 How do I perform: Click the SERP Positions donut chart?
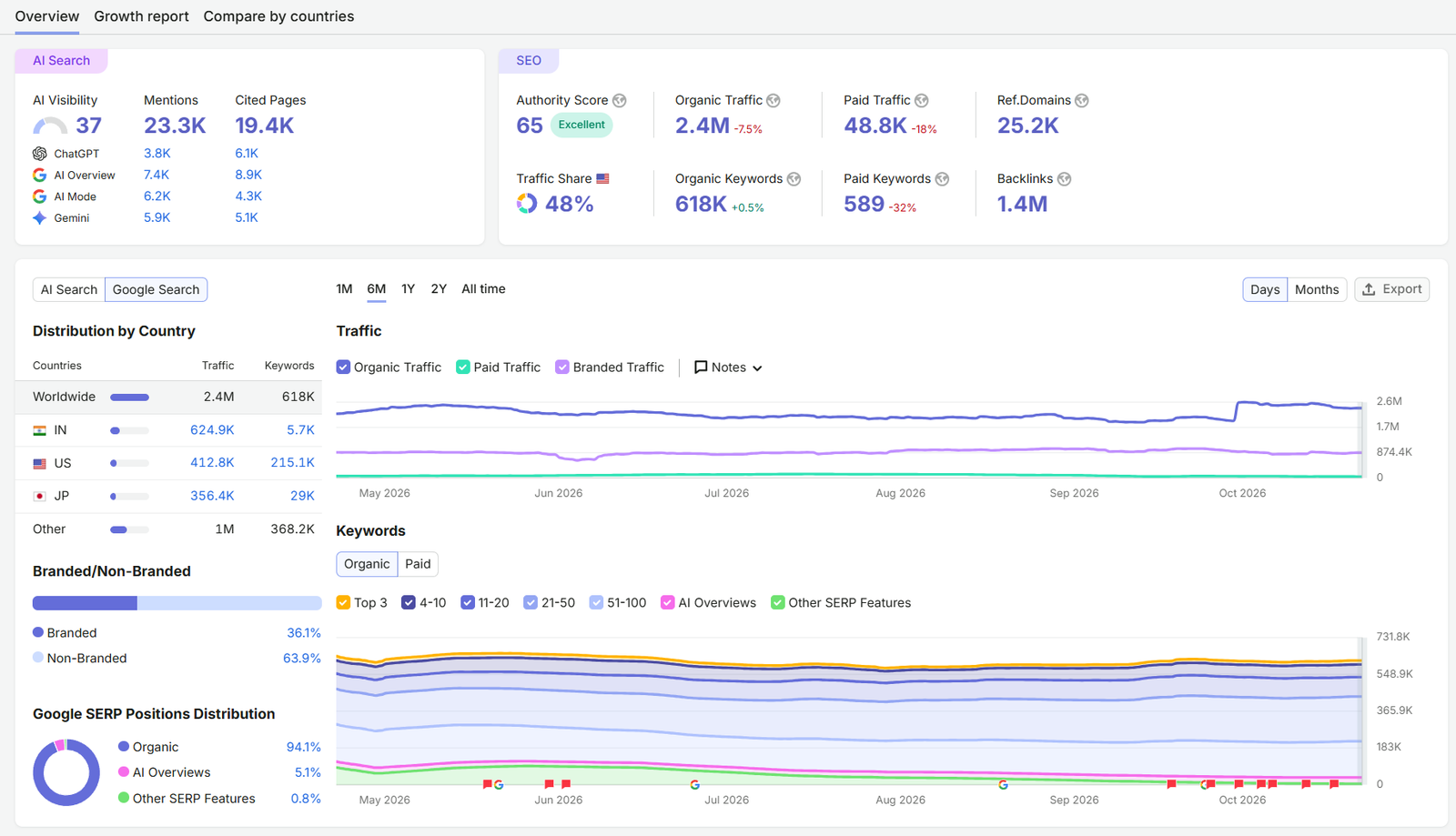click(66, 772)
